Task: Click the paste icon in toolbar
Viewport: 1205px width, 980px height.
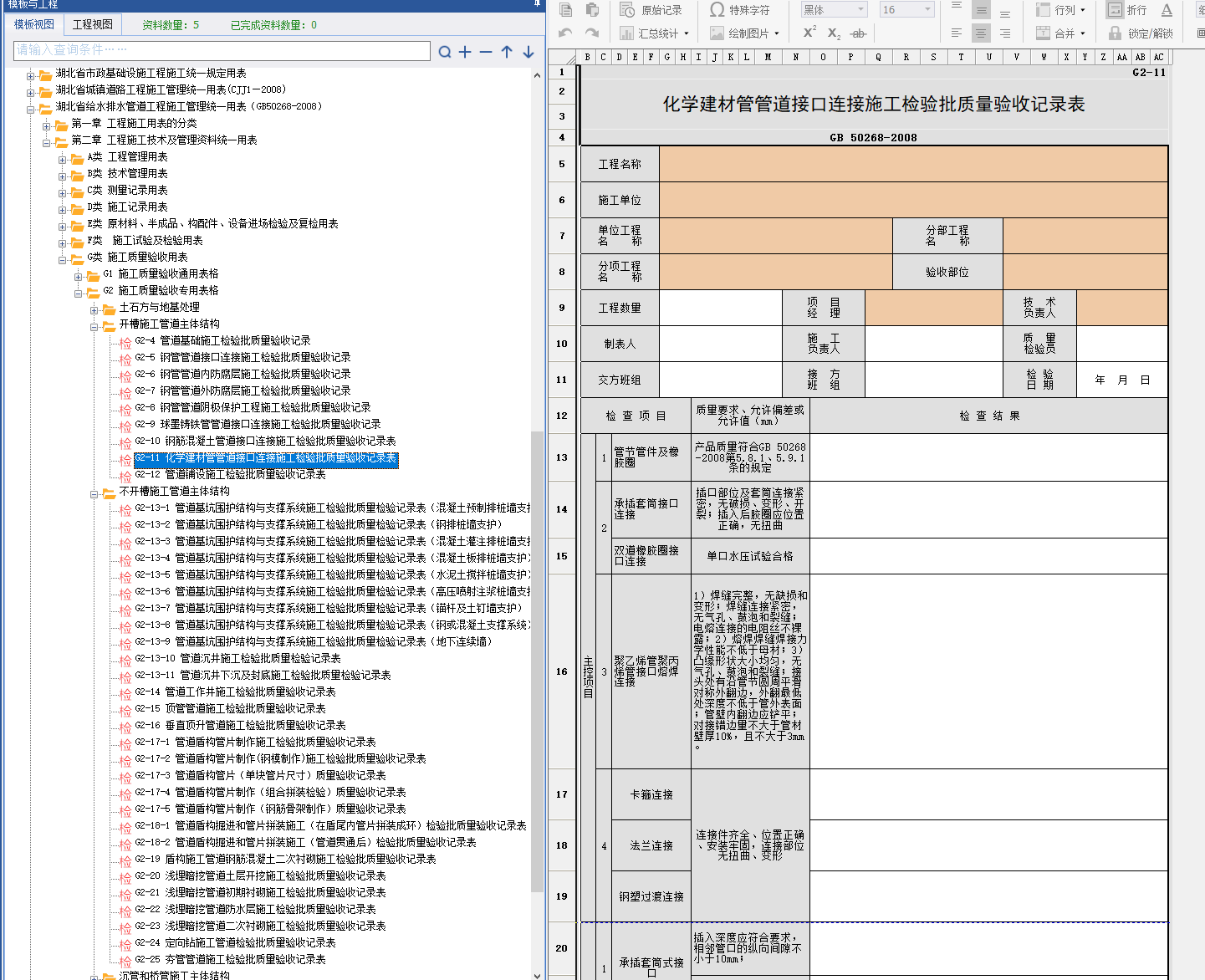Action: point(592,10)
